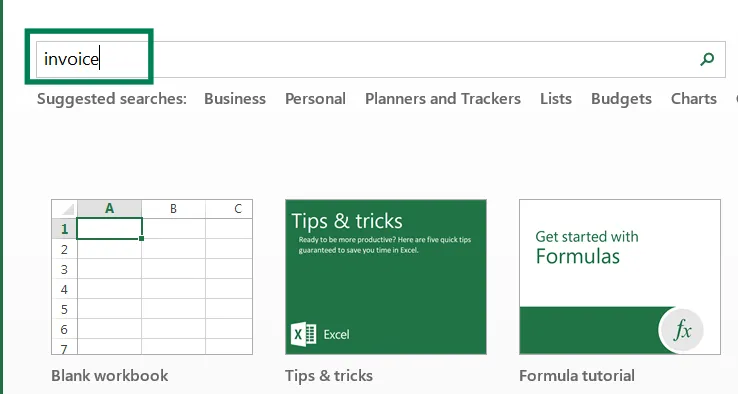
Task: Click the selected cell A1 in preview
Action: pos(109,229)
